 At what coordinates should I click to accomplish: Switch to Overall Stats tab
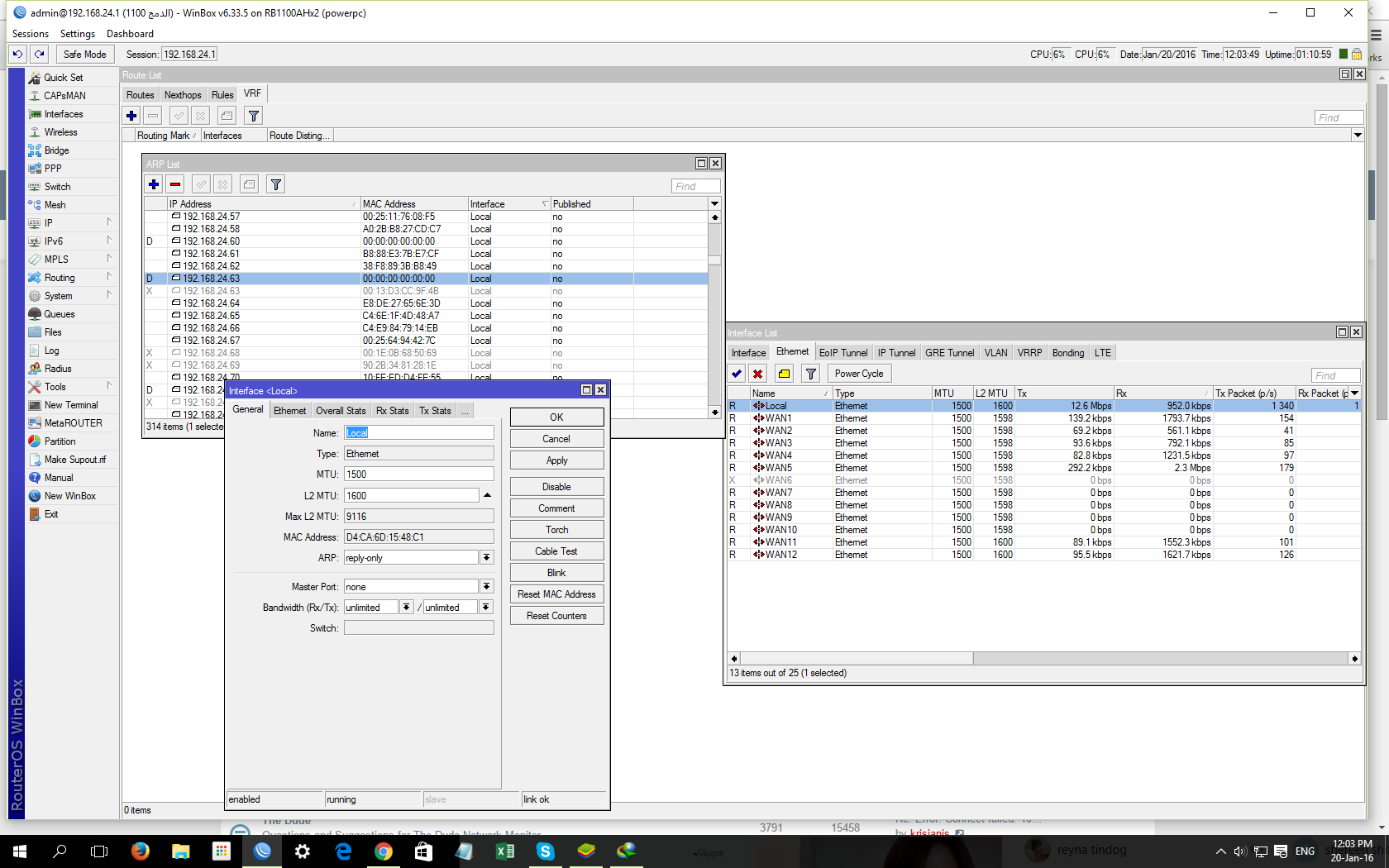coord(341,411)
